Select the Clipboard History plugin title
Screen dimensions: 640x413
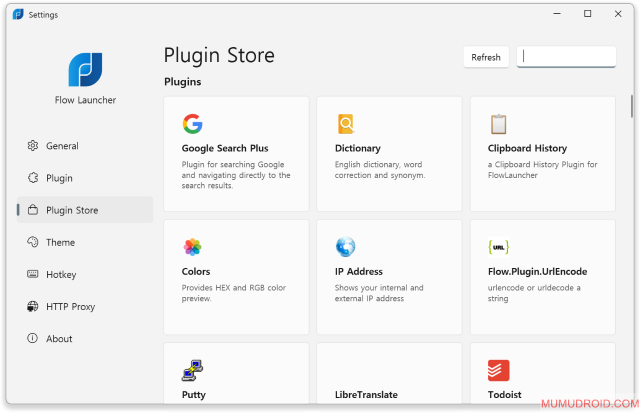coord(527,148)
